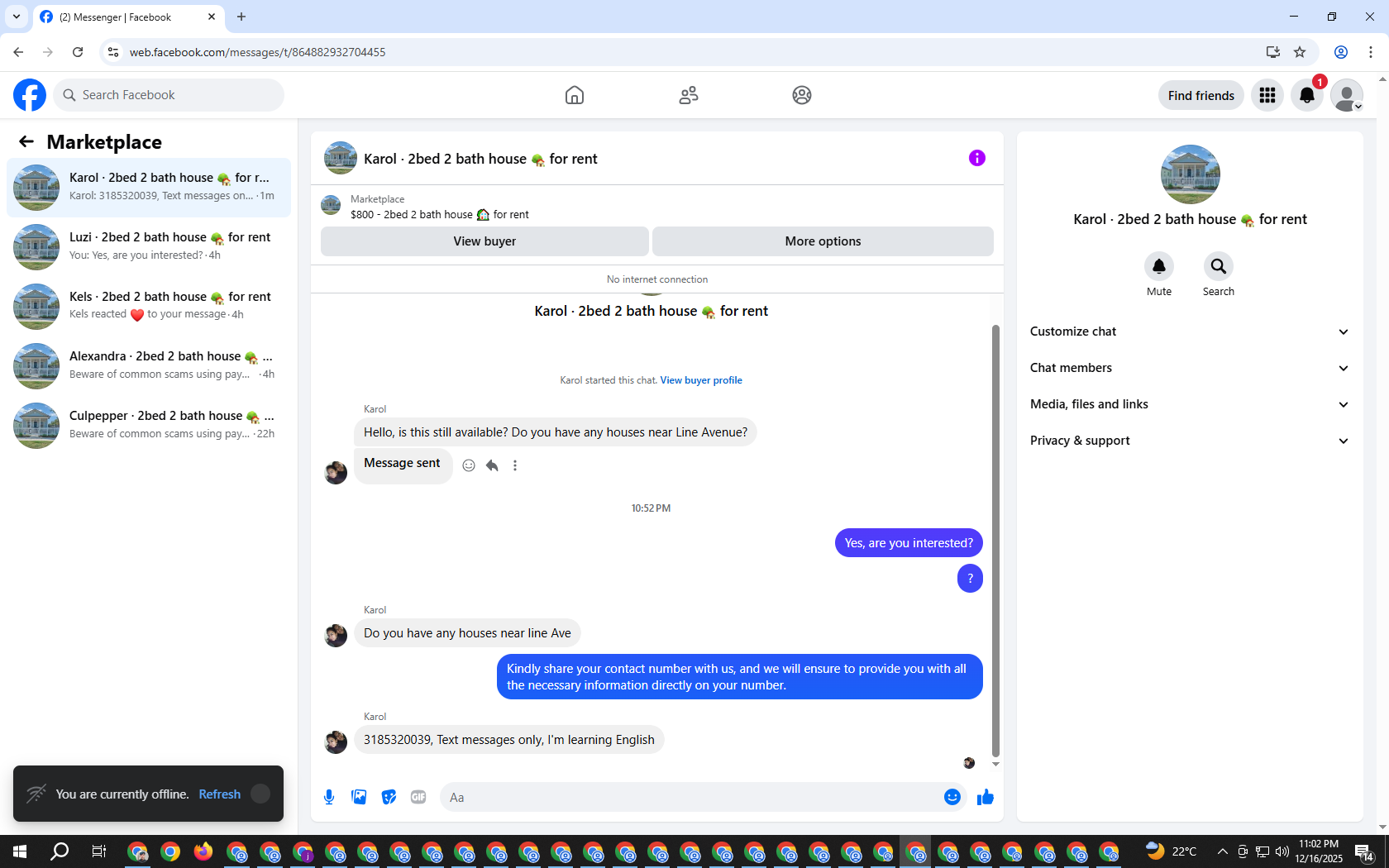
Task: Go back from Marketplace chats
Action: pyautogui.click(x=26, y=141)
